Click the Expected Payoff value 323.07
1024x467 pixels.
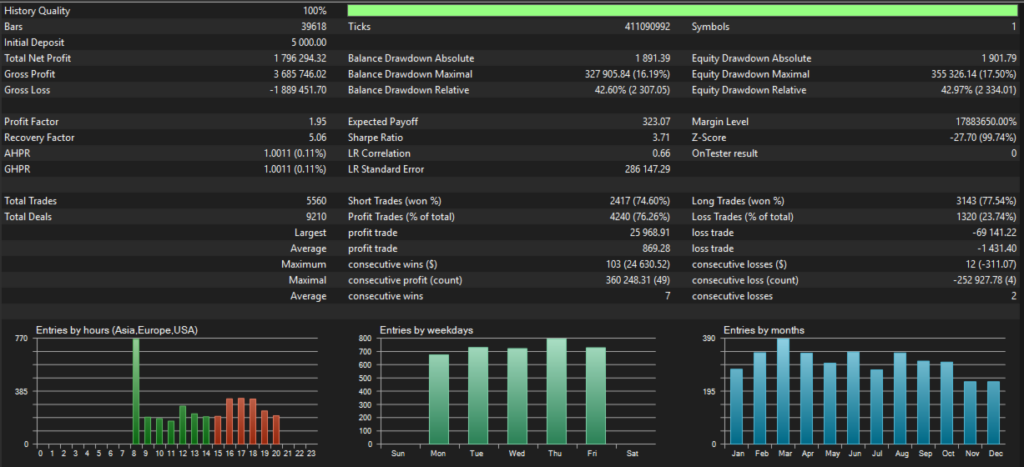pos(656,121)
